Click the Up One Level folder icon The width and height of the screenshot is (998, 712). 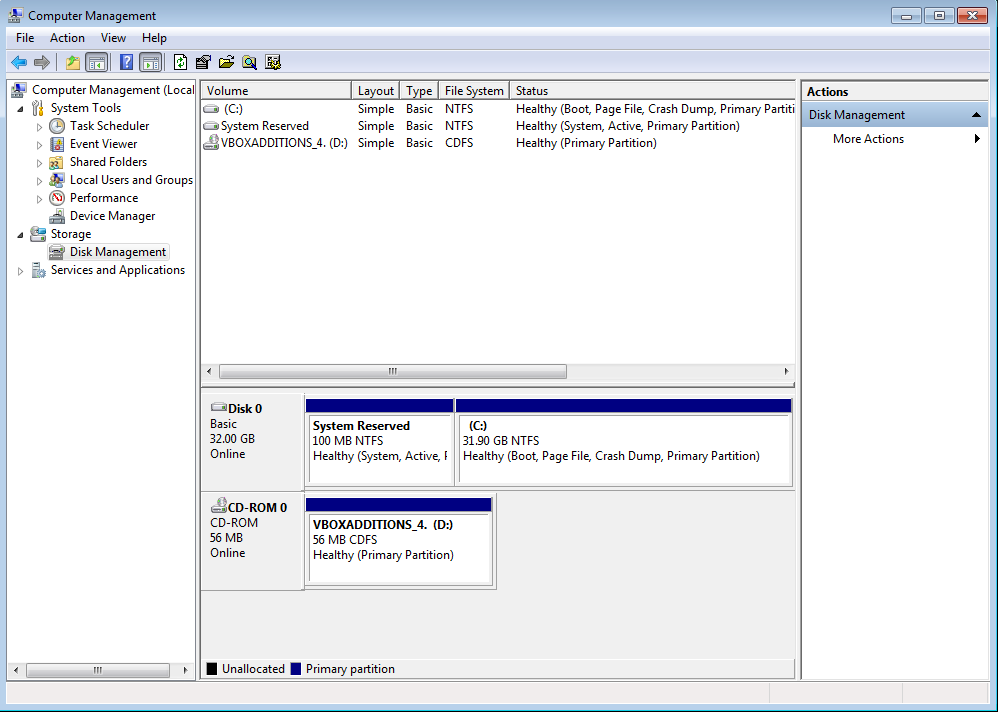73,62
